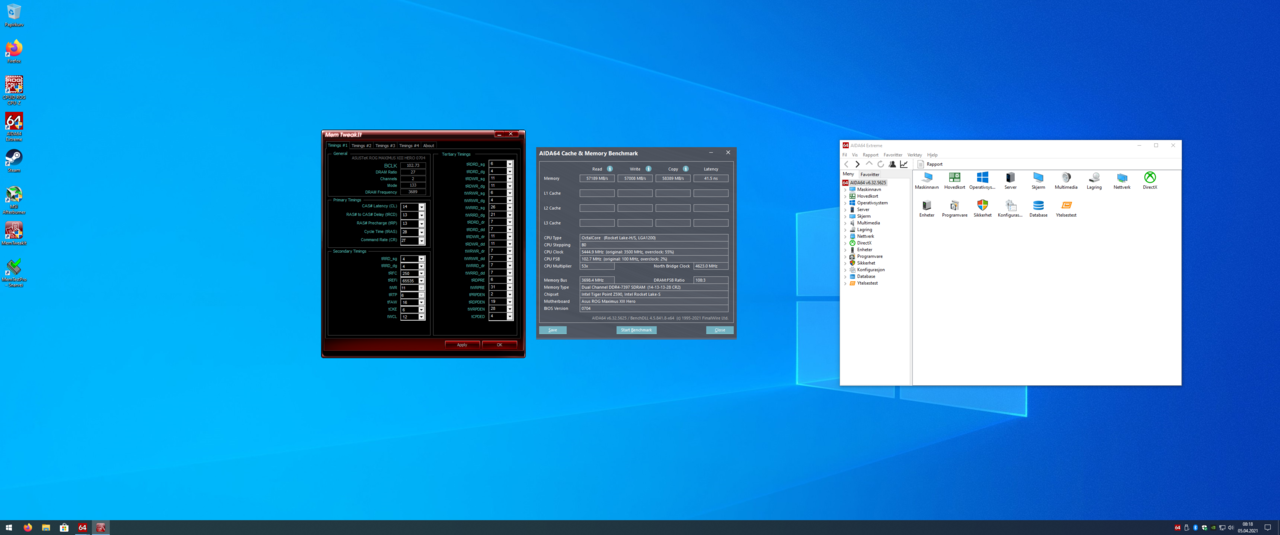Click Apply in Mem TweakIt
The image size is (1280, 535).
(x=462, y=344)
